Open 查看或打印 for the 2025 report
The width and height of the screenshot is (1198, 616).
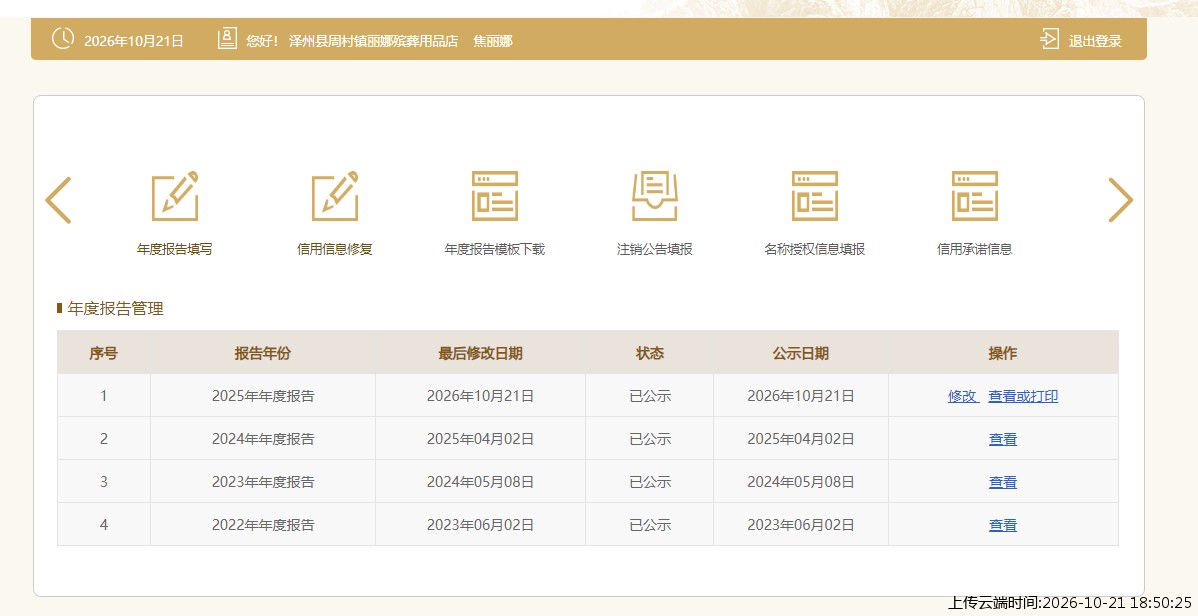[1023, 396]
